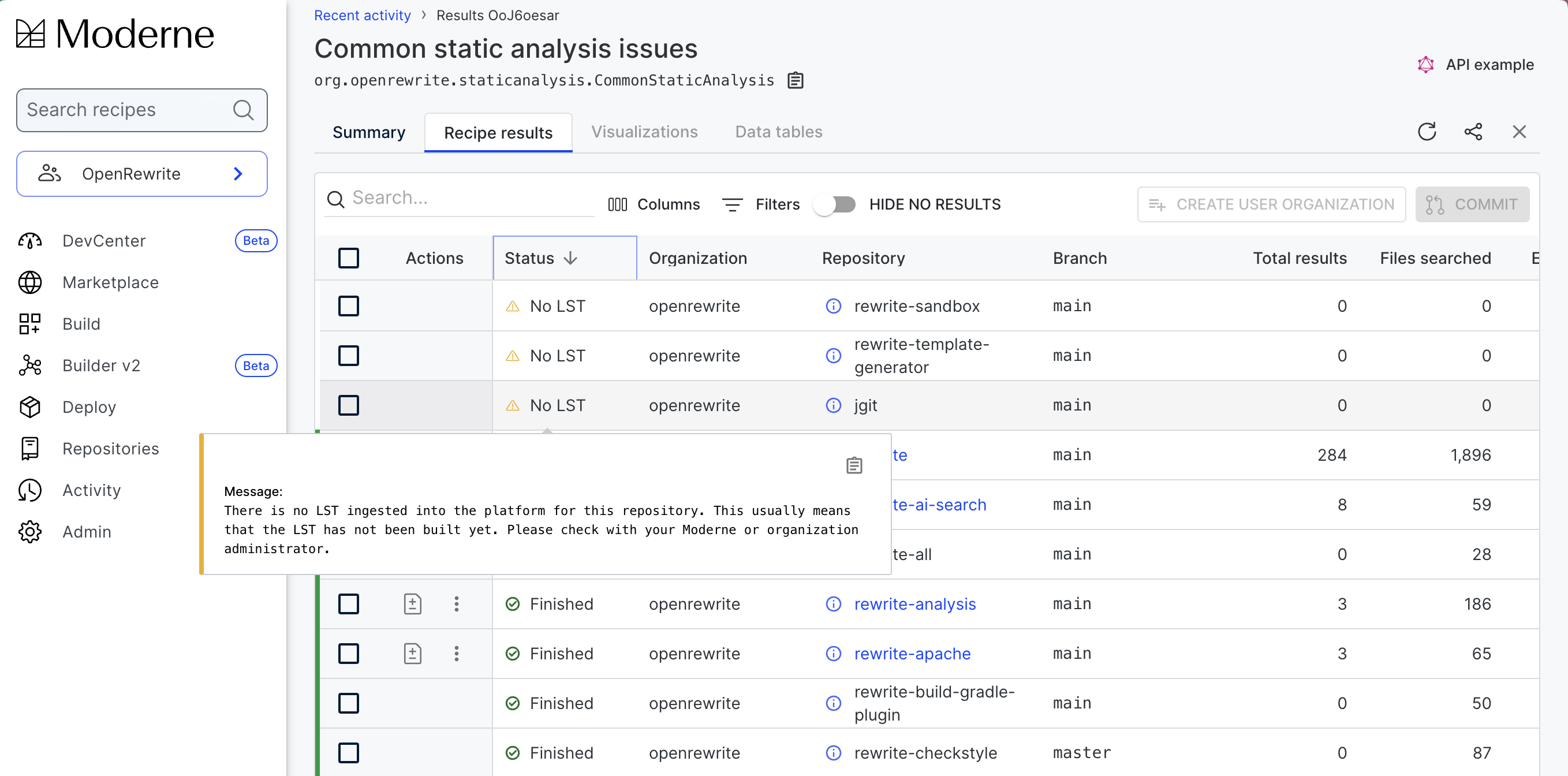The width and height of the screenshot is (1568, 776).
Task: Click the info icon beside rewrite-apache
Action: pos(833,654)
